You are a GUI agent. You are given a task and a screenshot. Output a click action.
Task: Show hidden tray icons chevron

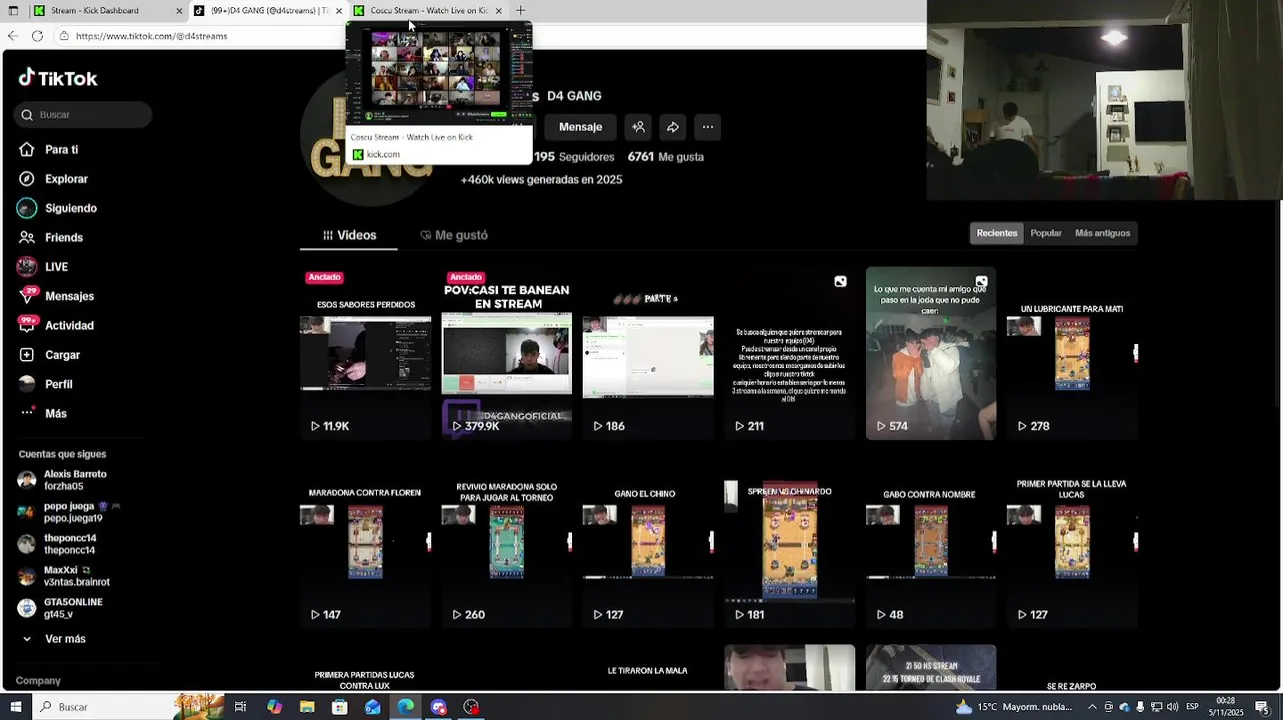click(1092, 707)
